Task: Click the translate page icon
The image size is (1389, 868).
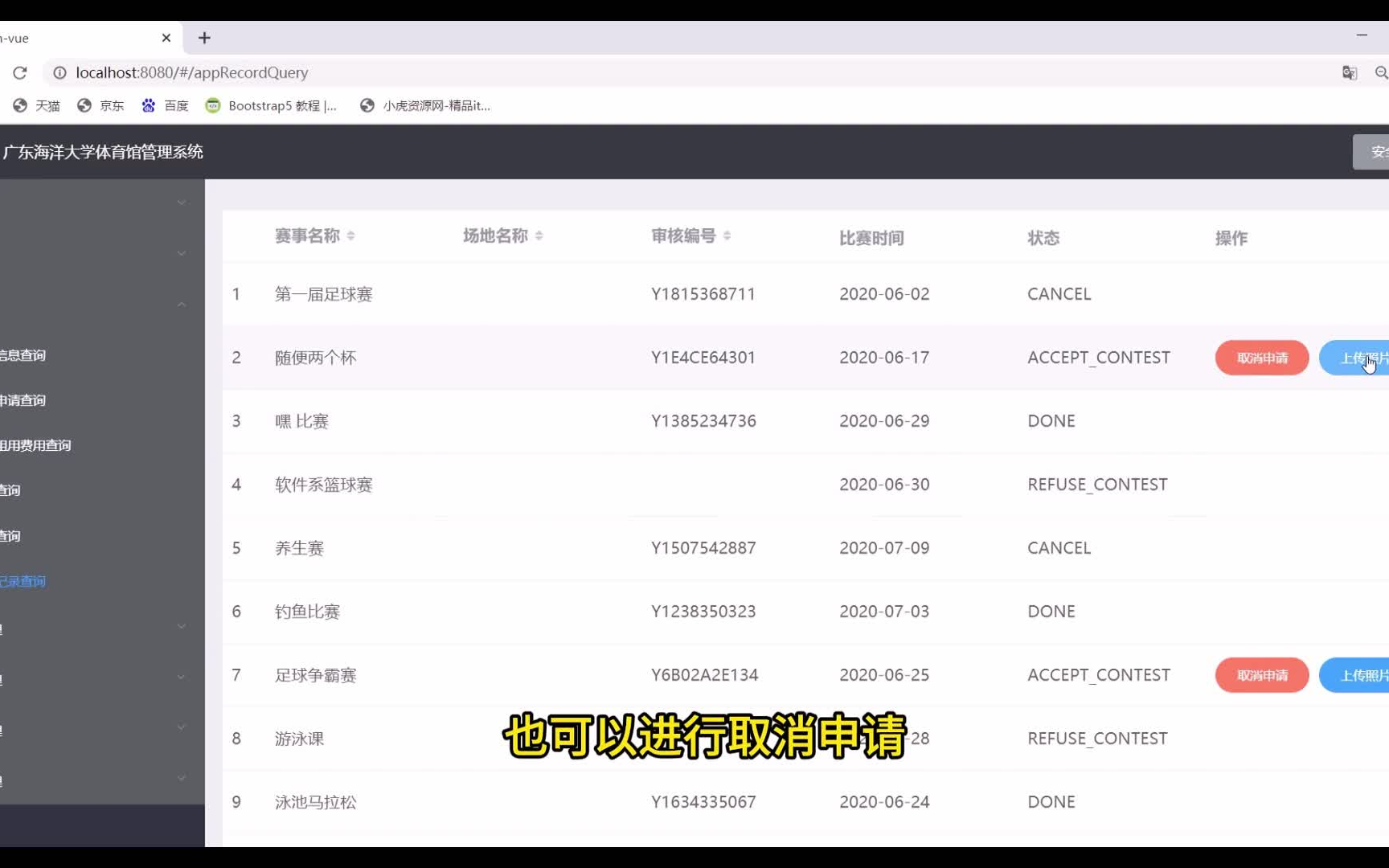Action: 1350,73
